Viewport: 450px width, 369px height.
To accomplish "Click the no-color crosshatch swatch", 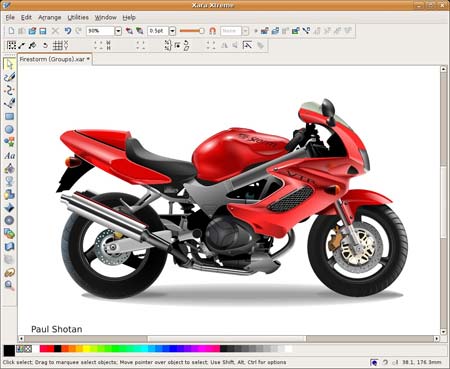I will [28, 349].
